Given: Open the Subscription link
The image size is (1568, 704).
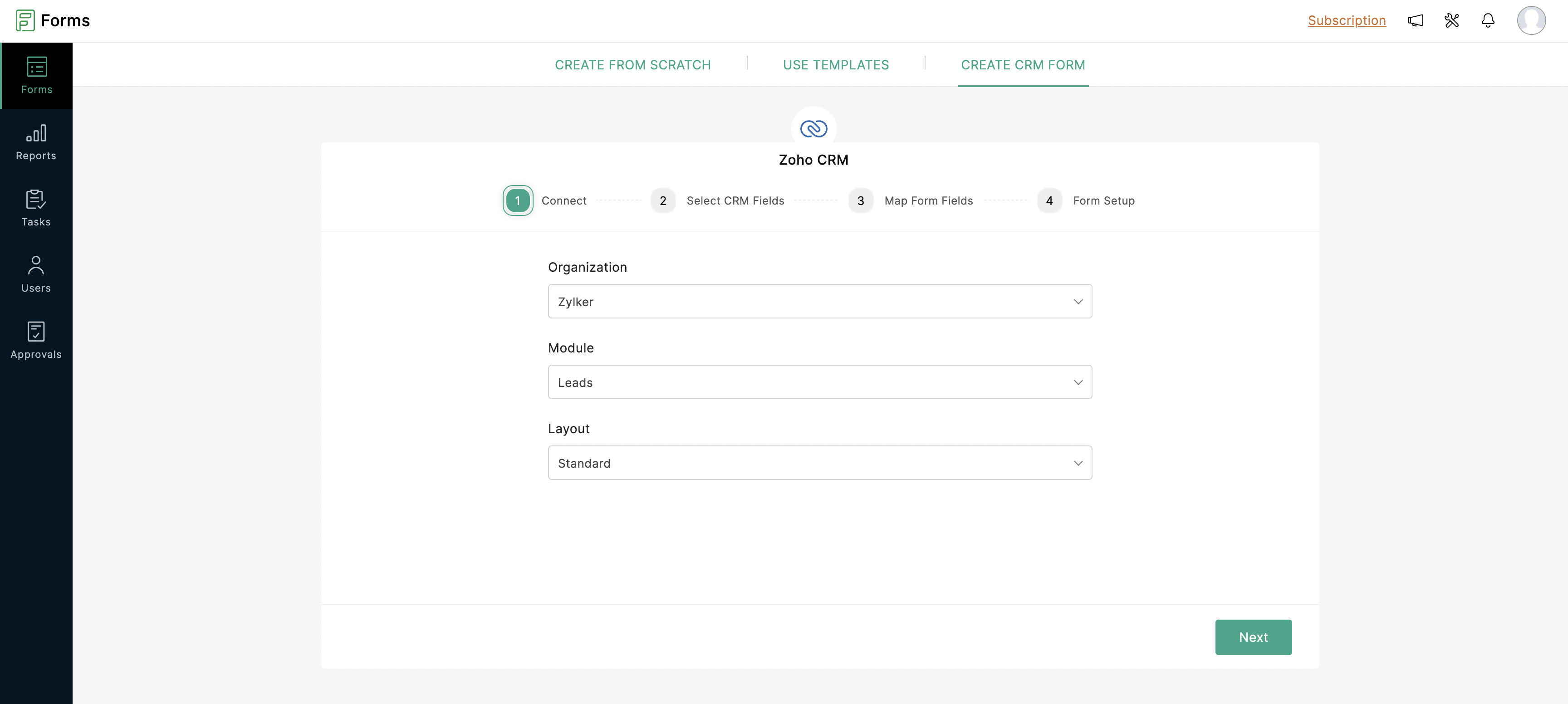Looking at the screenshot, I should 1347,21.
